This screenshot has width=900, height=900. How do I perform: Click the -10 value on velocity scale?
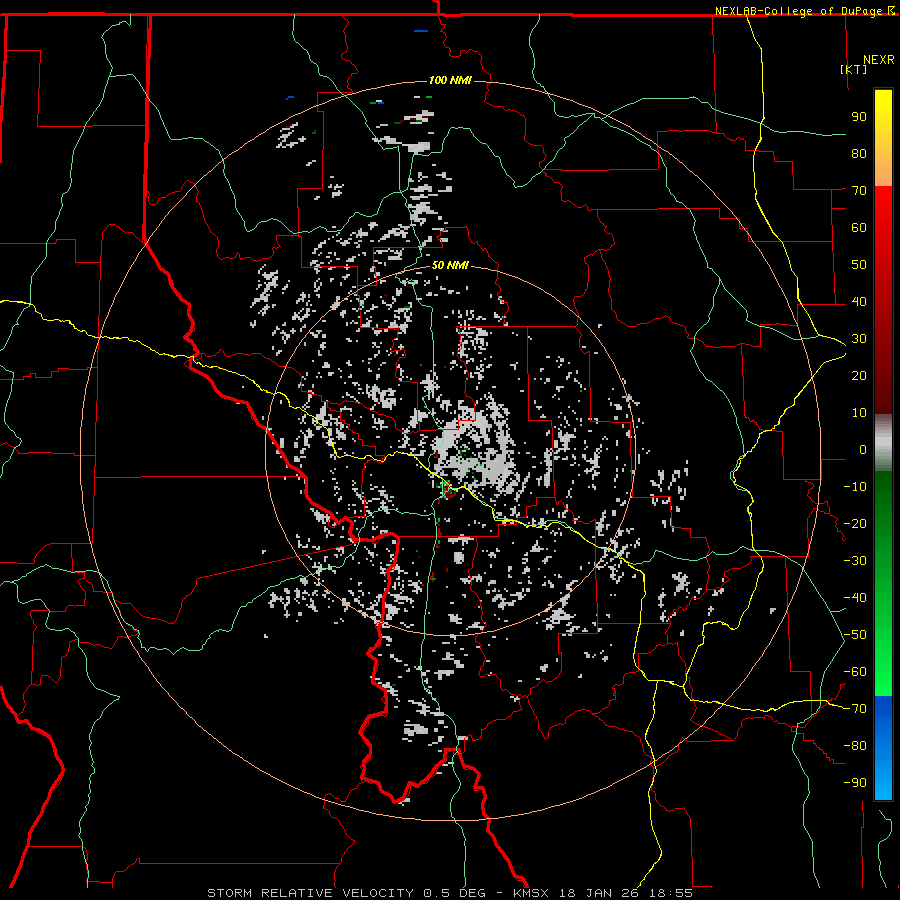(x=855, y=487)
